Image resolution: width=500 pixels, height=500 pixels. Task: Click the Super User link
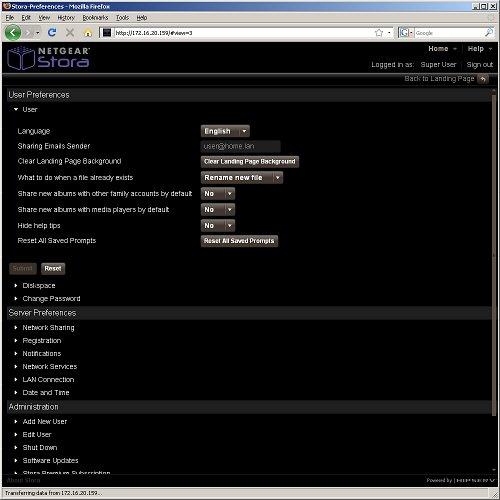[438, 65]
